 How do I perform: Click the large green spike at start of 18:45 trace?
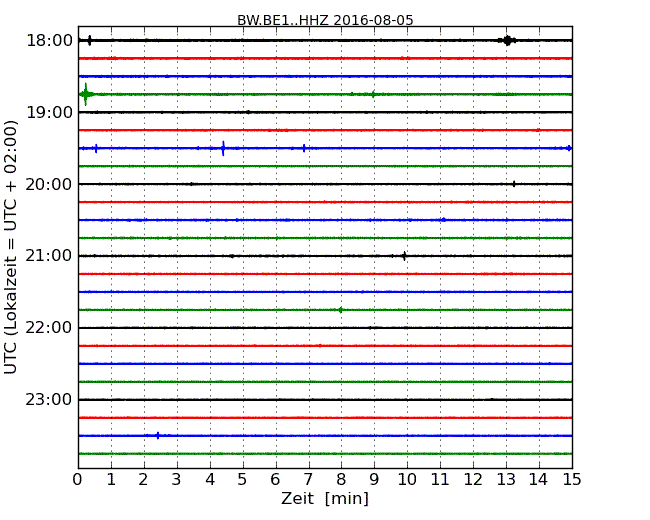(86, 95)
